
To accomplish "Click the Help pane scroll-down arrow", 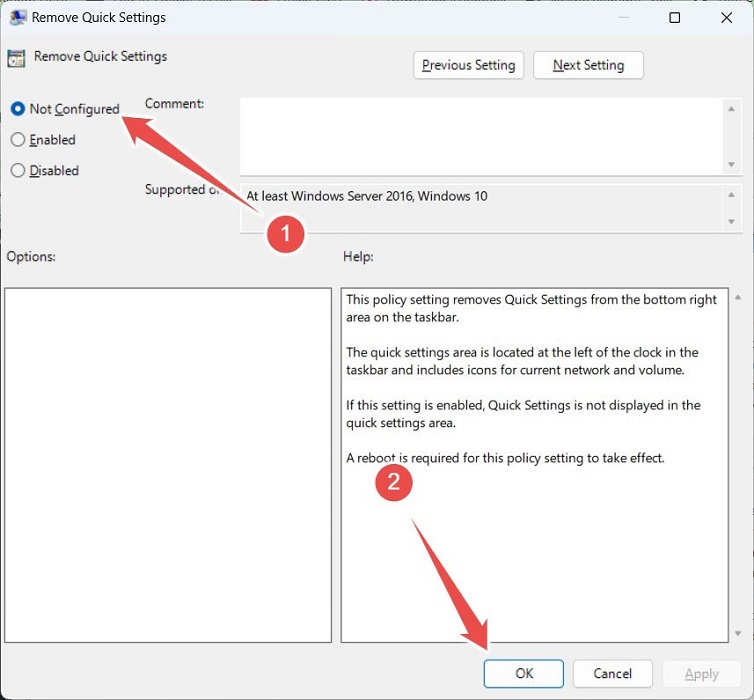I will [738, 634].
